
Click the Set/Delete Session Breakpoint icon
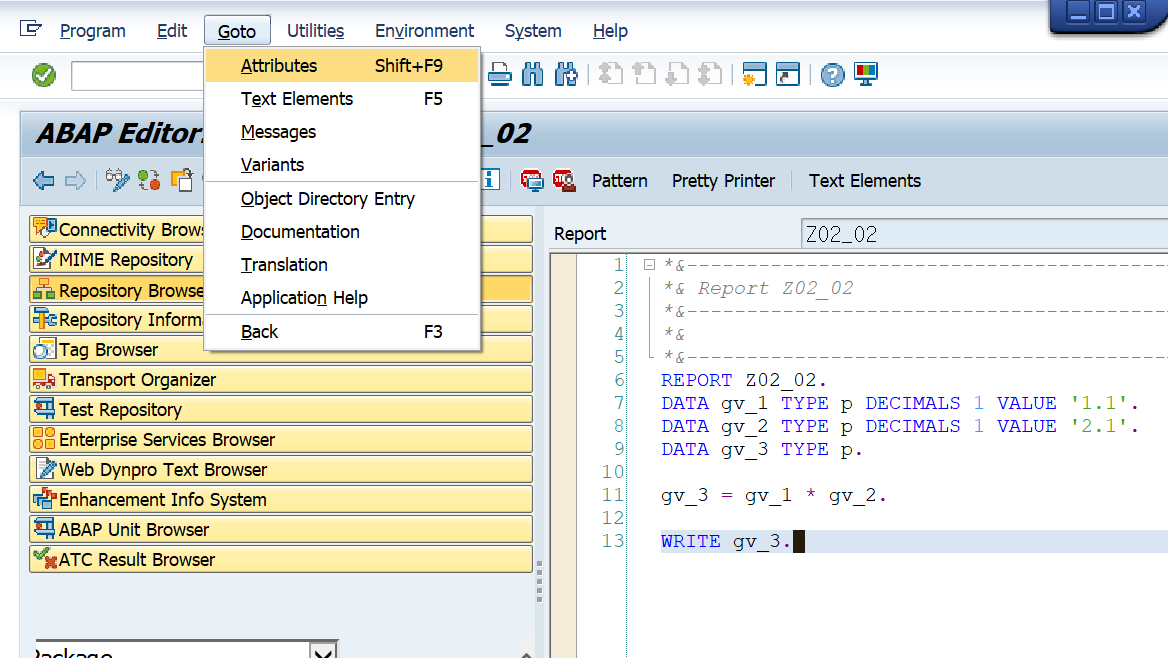click(532, 180)
